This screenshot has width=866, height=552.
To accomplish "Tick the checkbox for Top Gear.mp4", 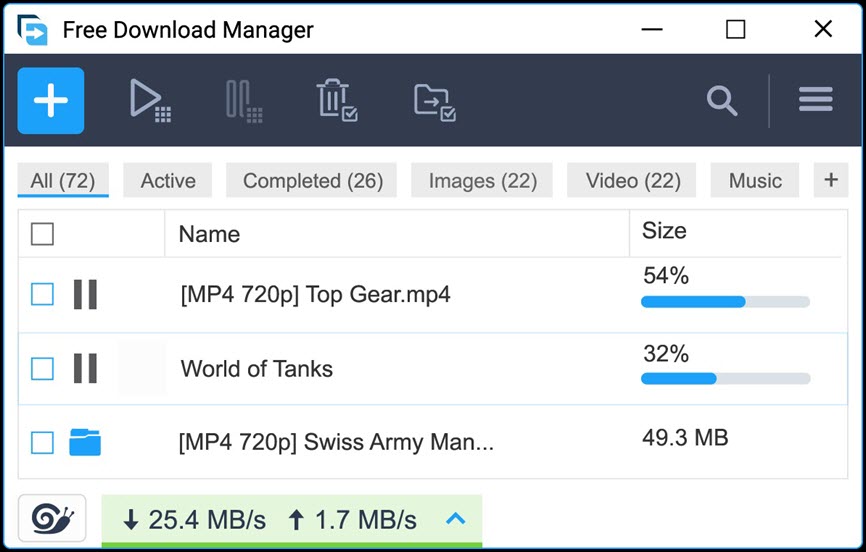I will pyautogui.click(x=43, y=294).
